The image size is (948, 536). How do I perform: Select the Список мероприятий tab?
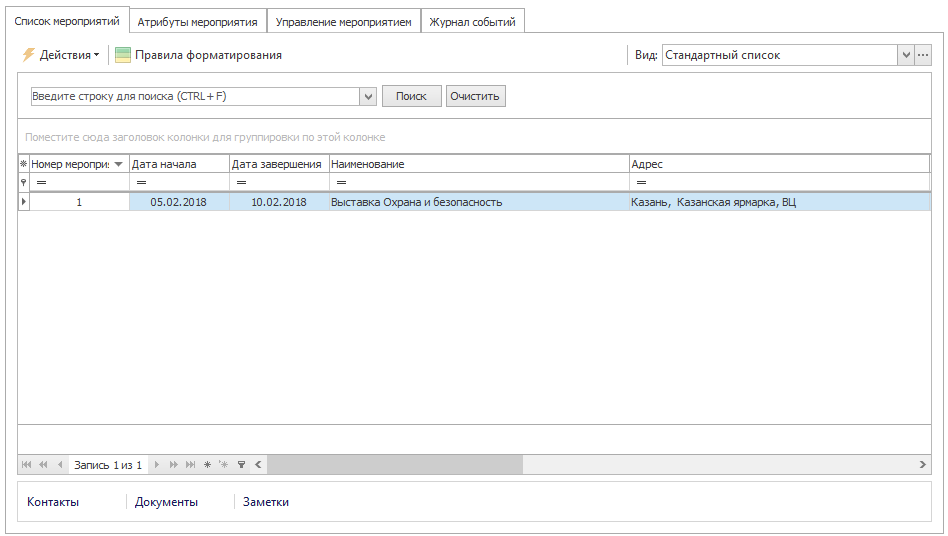point(67,21)
